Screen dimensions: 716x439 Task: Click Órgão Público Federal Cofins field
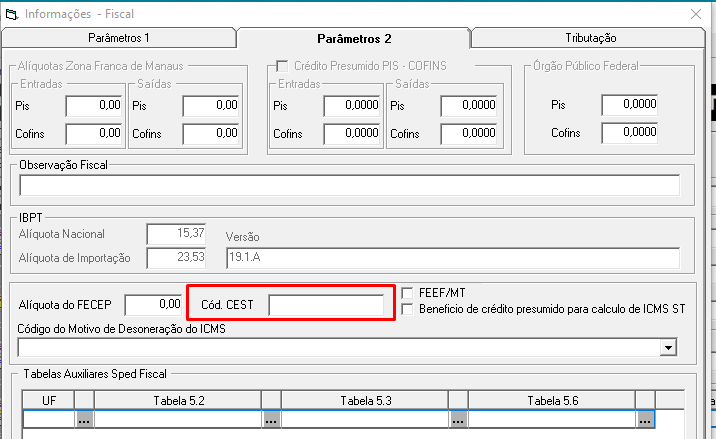630,133
